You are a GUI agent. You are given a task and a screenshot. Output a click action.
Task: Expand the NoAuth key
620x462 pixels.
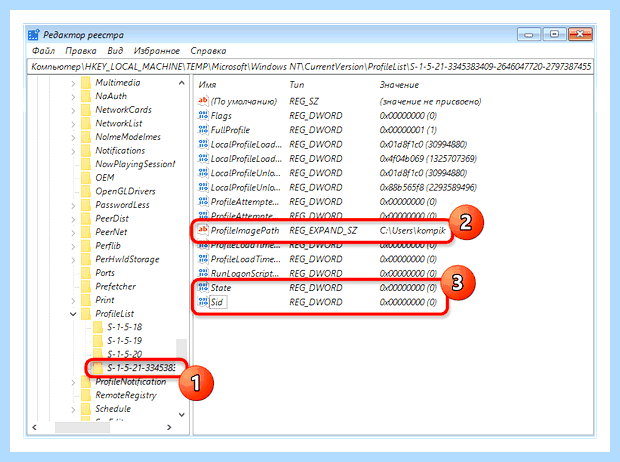point(73,97)
